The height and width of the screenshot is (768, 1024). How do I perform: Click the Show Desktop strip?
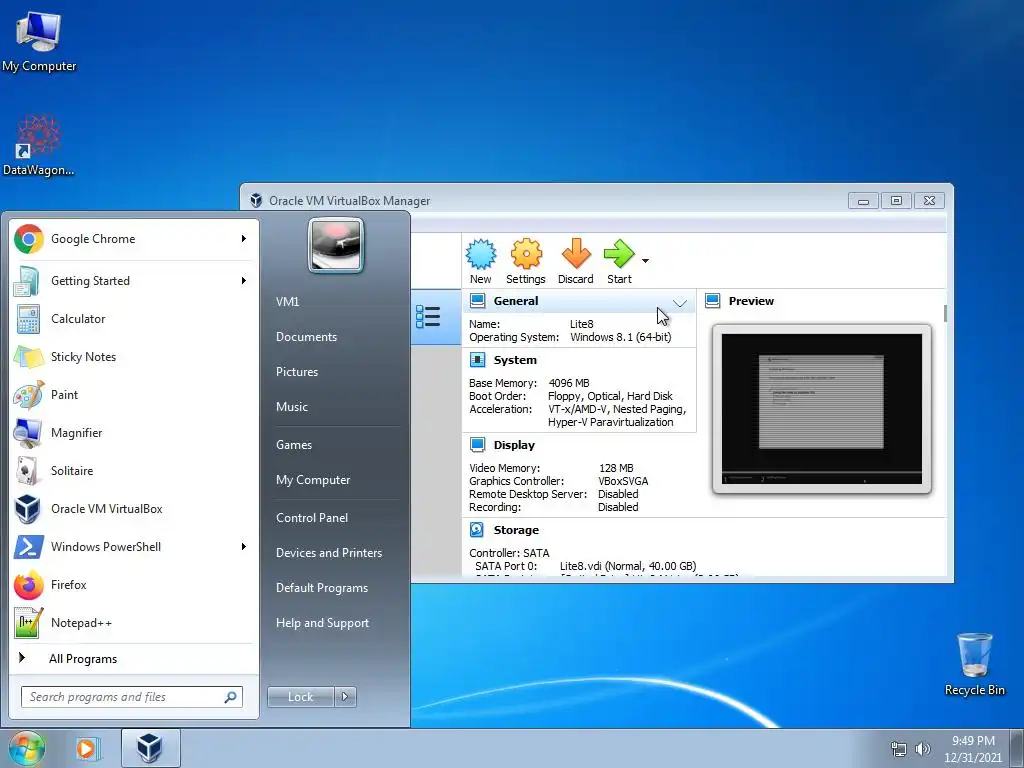coord(1017,748)
